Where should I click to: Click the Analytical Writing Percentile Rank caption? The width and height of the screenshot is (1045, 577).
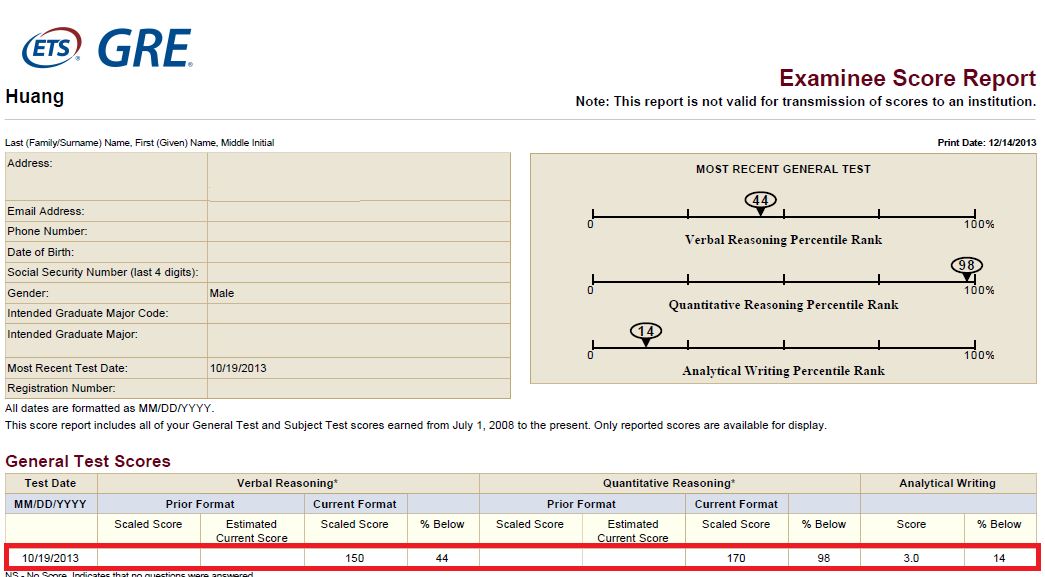[783, 370]
